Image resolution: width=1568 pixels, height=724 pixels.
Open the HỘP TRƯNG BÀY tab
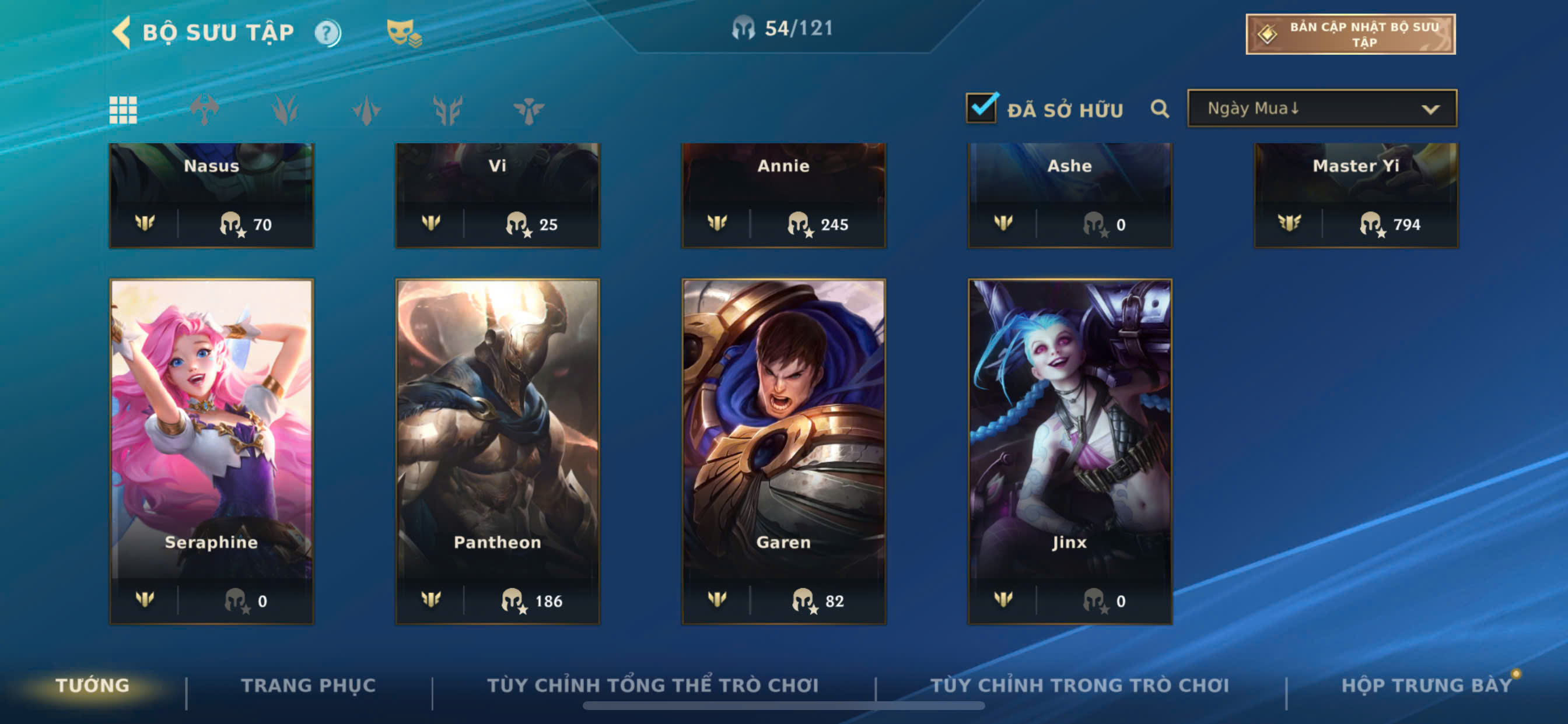[1427, 685]
